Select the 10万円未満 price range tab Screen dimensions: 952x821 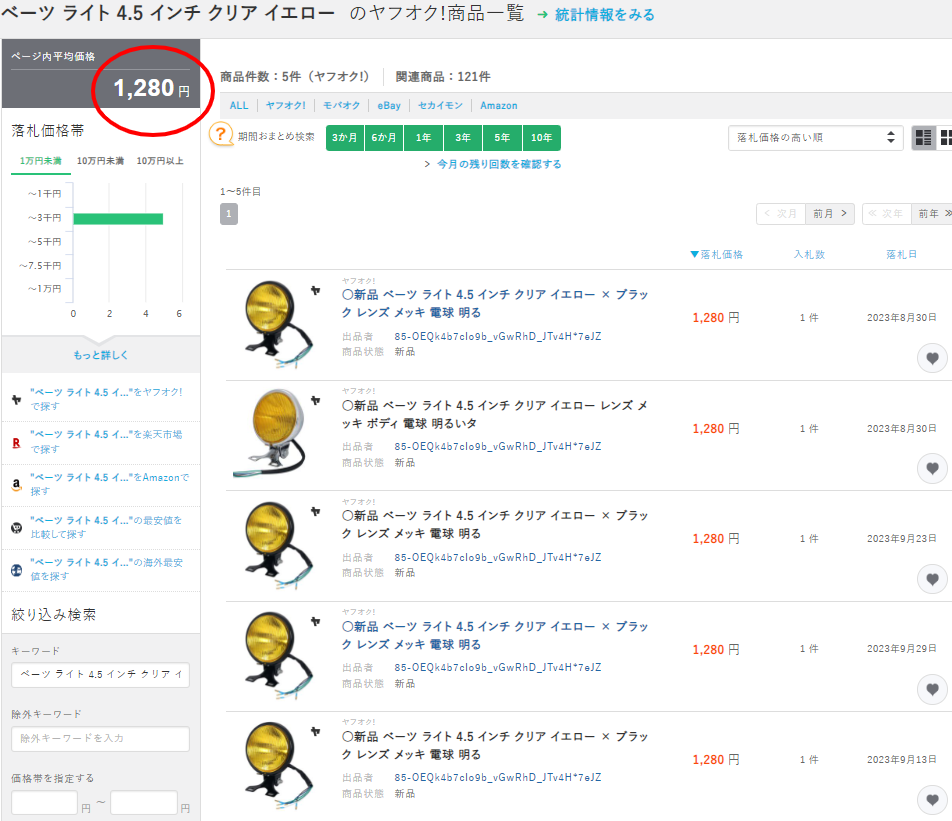pos(99,160)
